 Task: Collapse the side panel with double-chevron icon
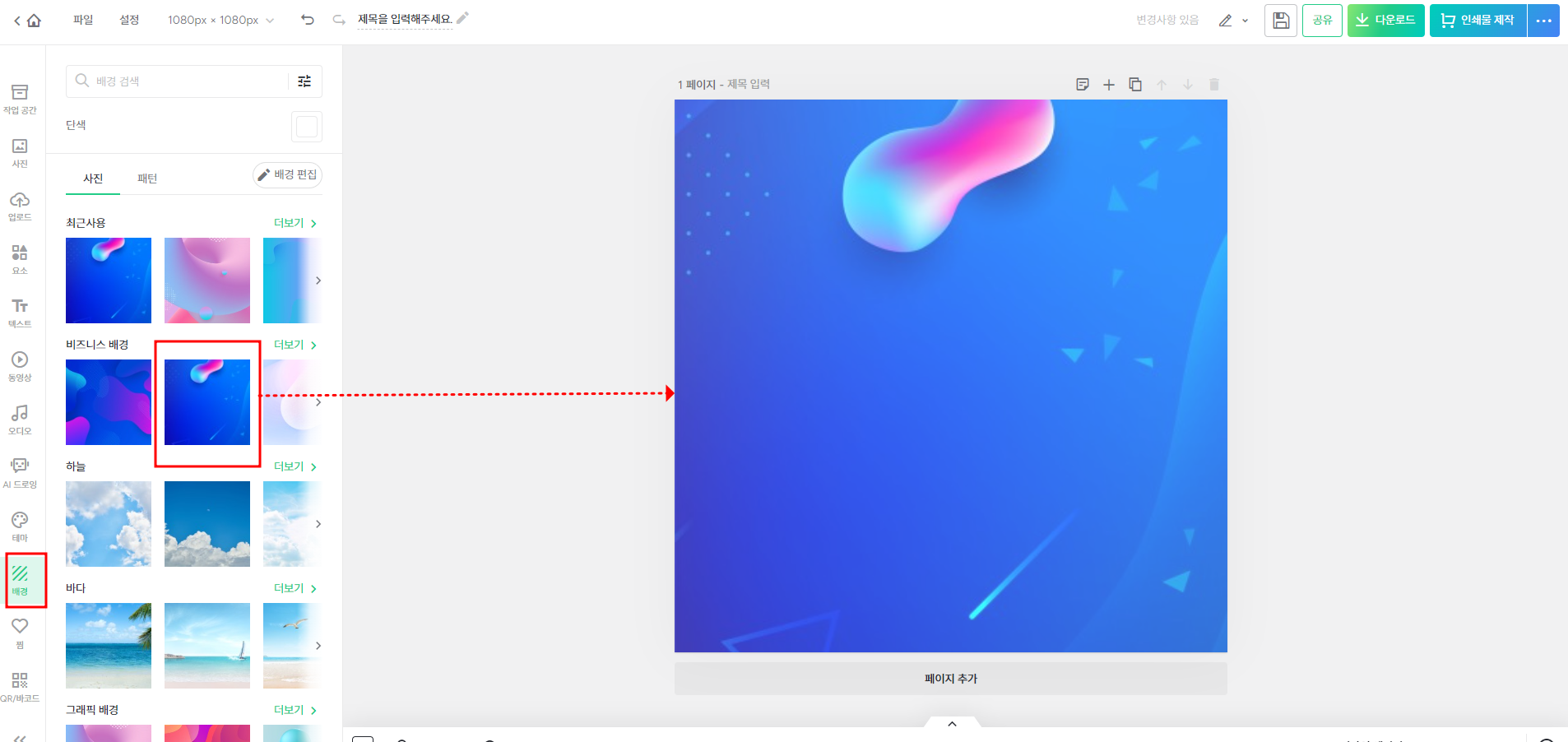pyautogui.click(x=20, y=738)
